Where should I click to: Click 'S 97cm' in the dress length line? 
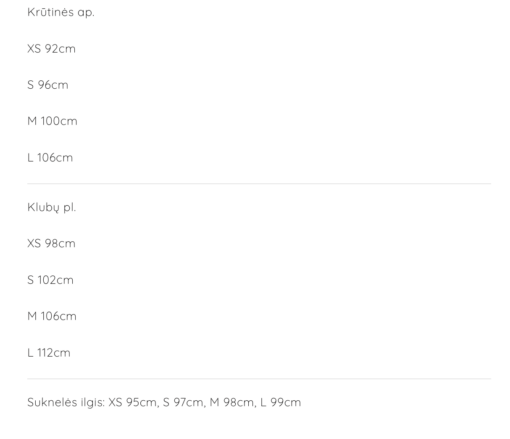(x=184, y=402)
